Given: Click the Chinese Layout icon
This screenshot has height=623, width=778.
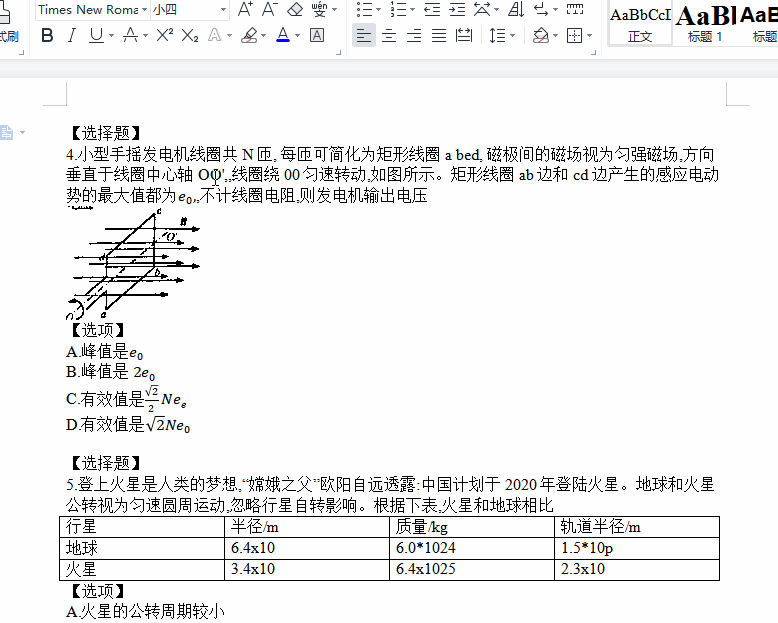Looking at the screenshot, I should (x=482, y=9).
